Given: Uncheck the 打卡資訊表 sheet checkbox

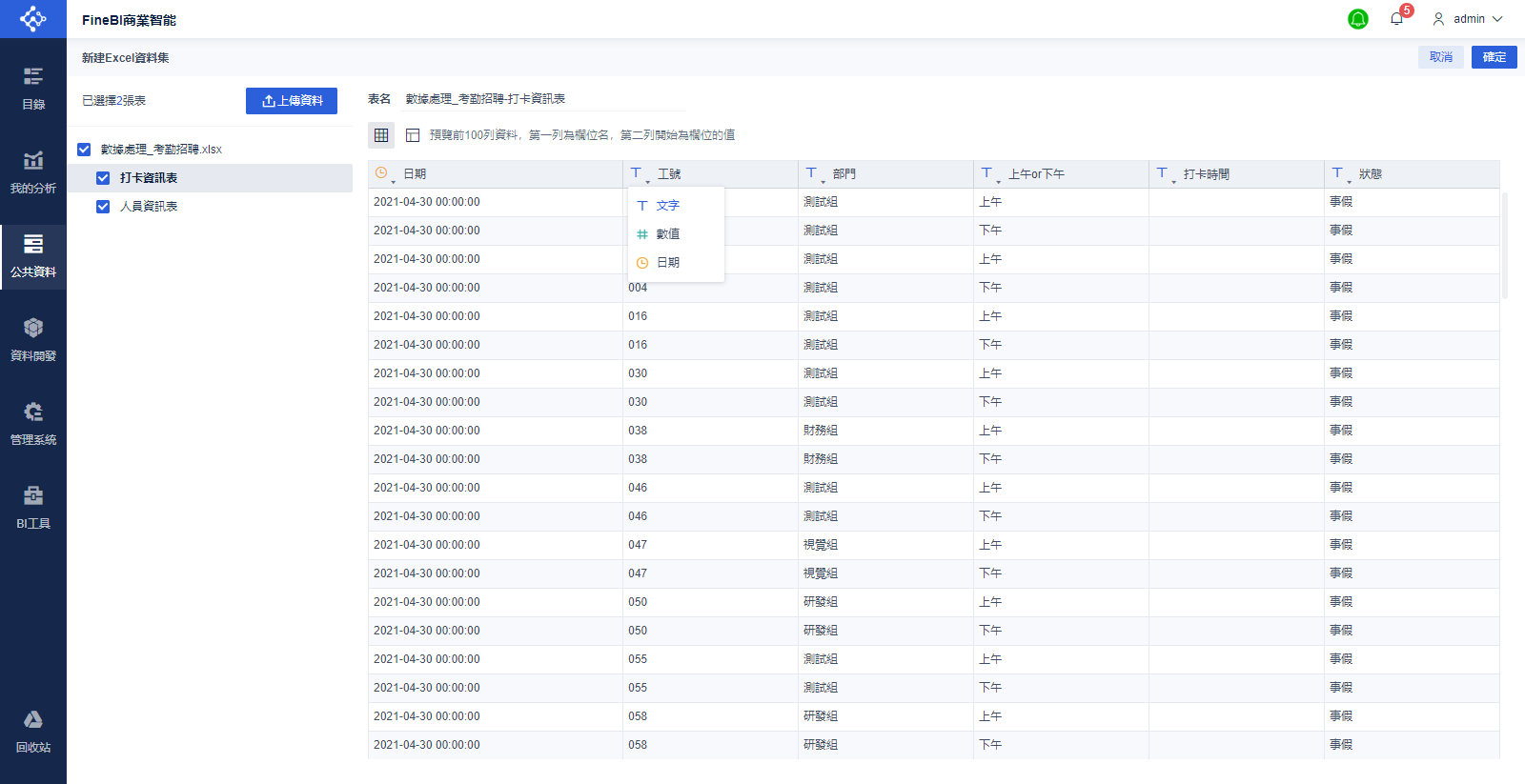Looking at the screenshot, I should pos(103,178).
